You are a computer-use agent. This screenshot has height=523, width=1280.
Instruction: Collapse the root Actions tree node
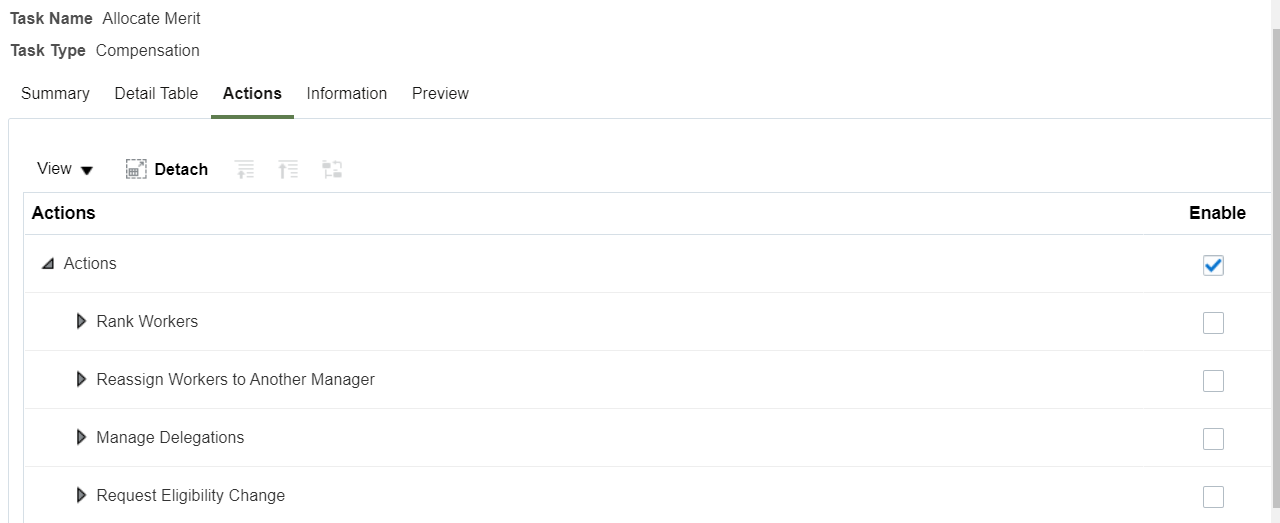point(47,264)
